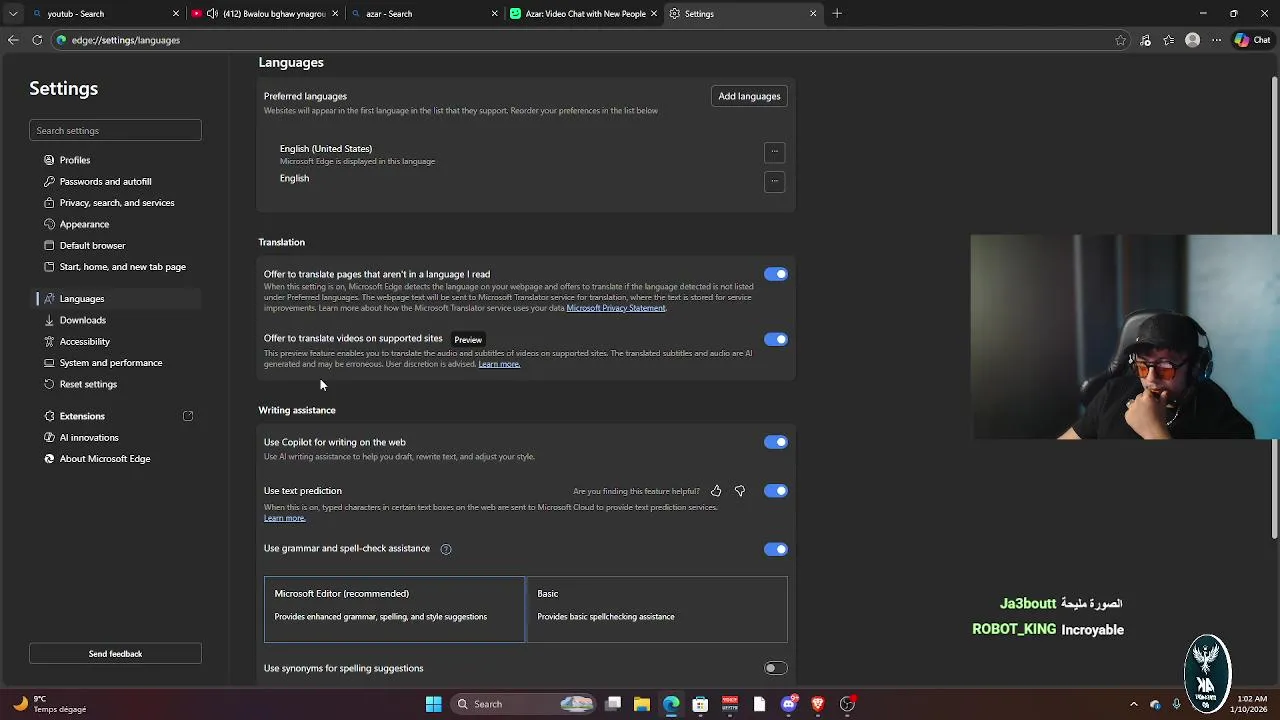
Task: Give thumbs up for text prediction feature
Action: (x=716, y=491)
